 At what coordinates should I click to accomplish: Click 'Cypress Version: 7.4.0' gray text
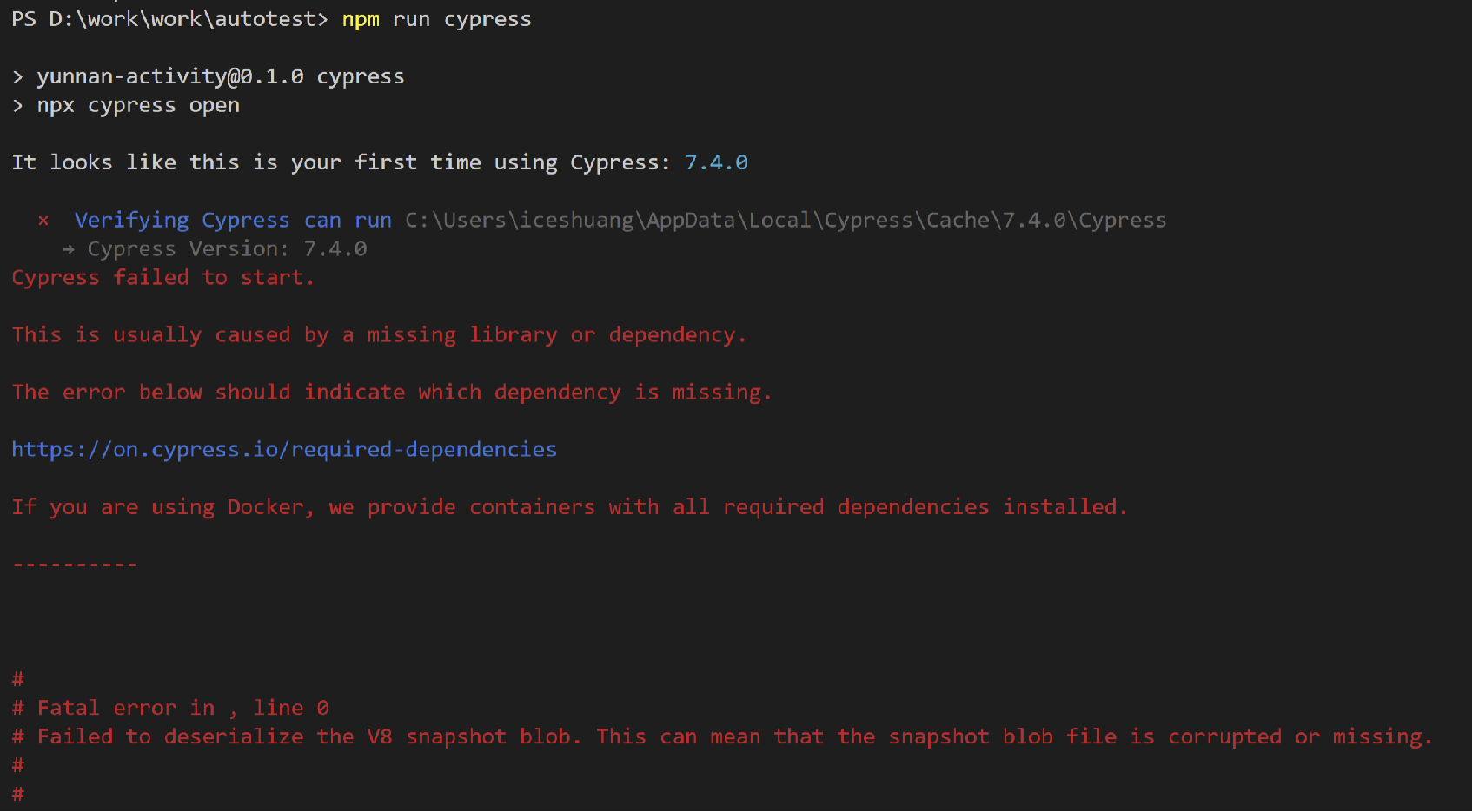(227, 249)
